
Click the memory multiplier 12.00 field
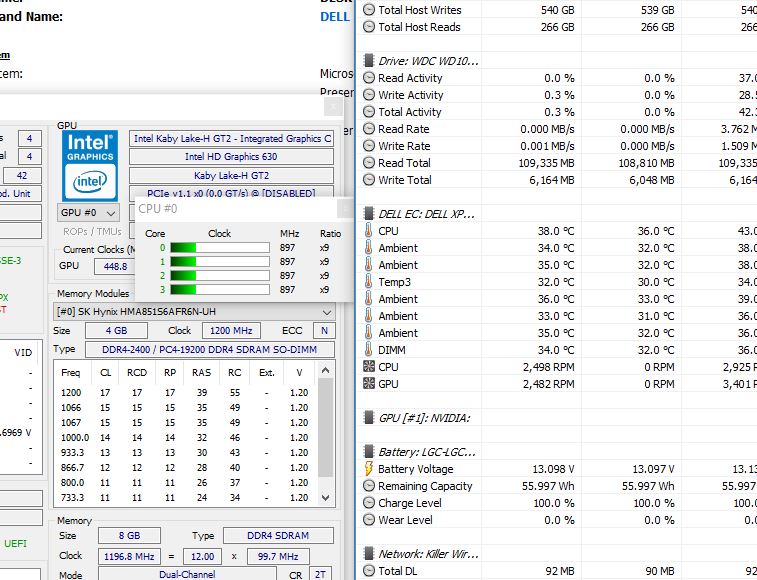(x=202, y=556)
